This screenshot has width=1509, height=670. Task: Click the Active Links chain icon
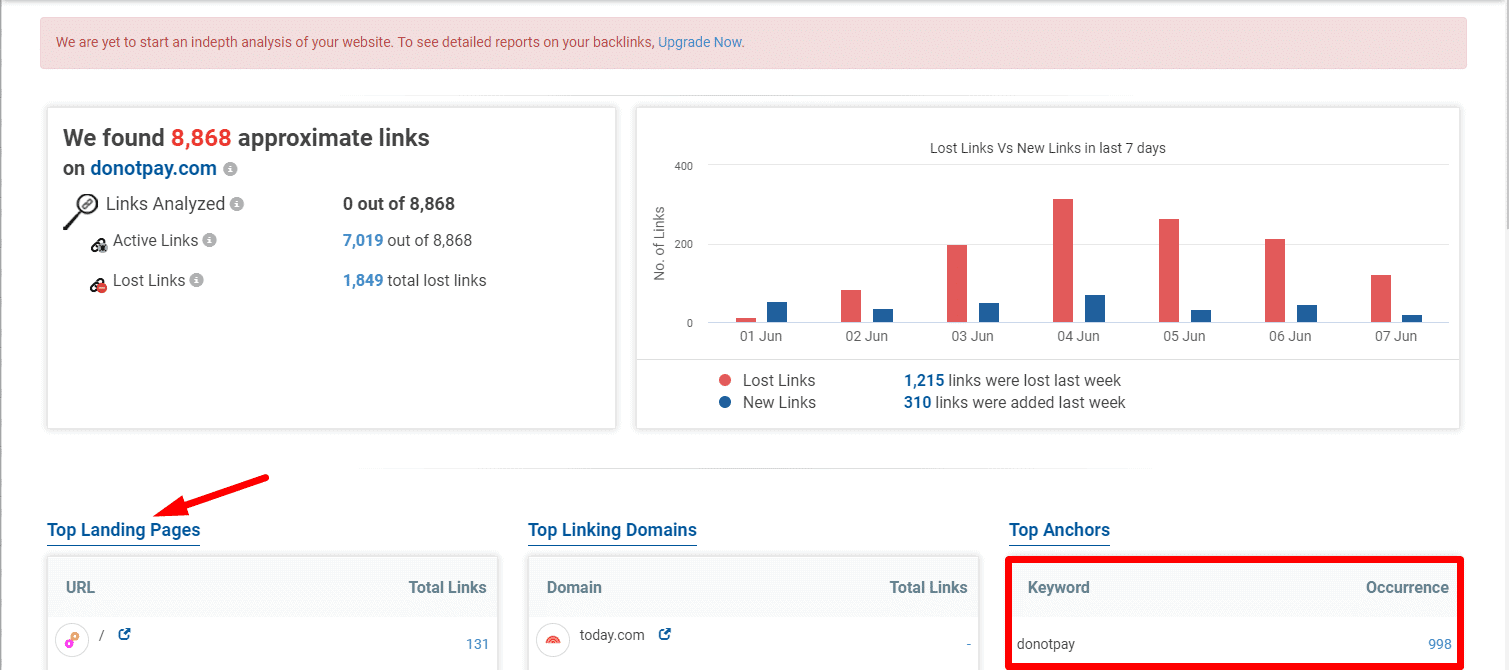point(98,243)
